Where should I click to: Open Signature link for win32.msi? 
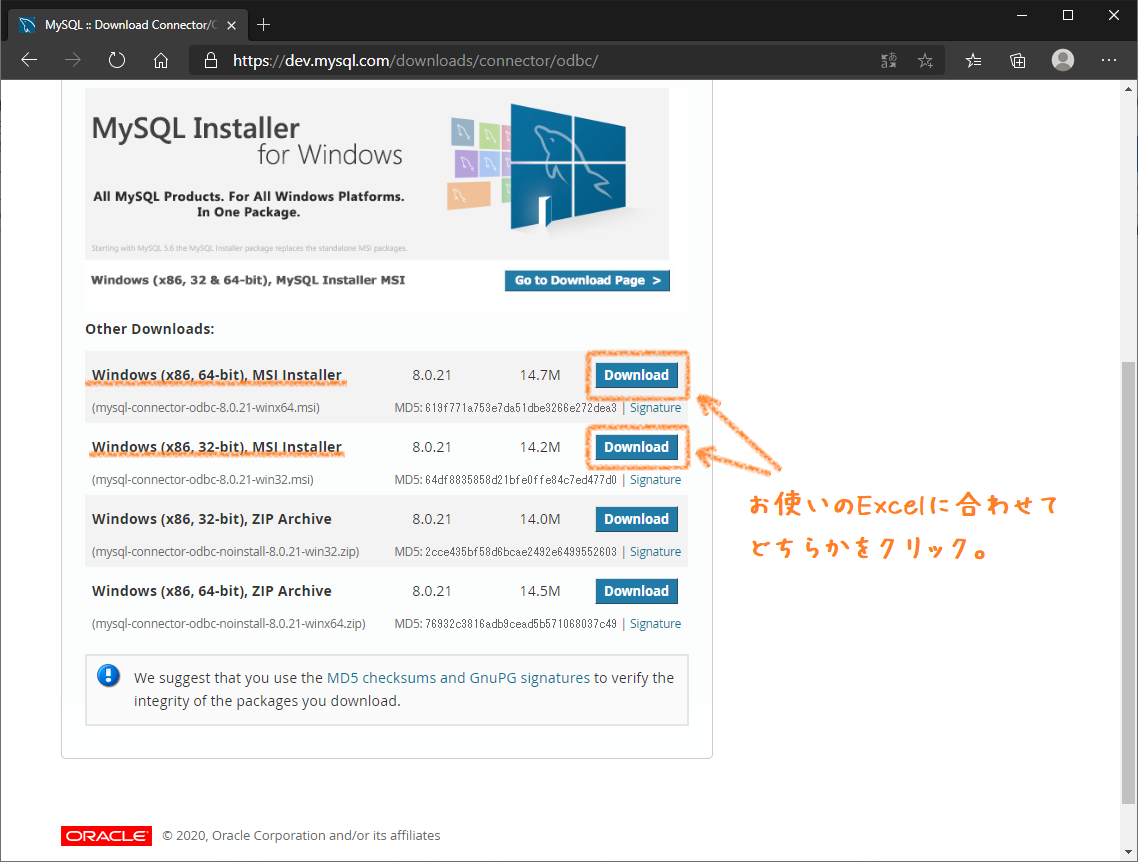(655, 480)
